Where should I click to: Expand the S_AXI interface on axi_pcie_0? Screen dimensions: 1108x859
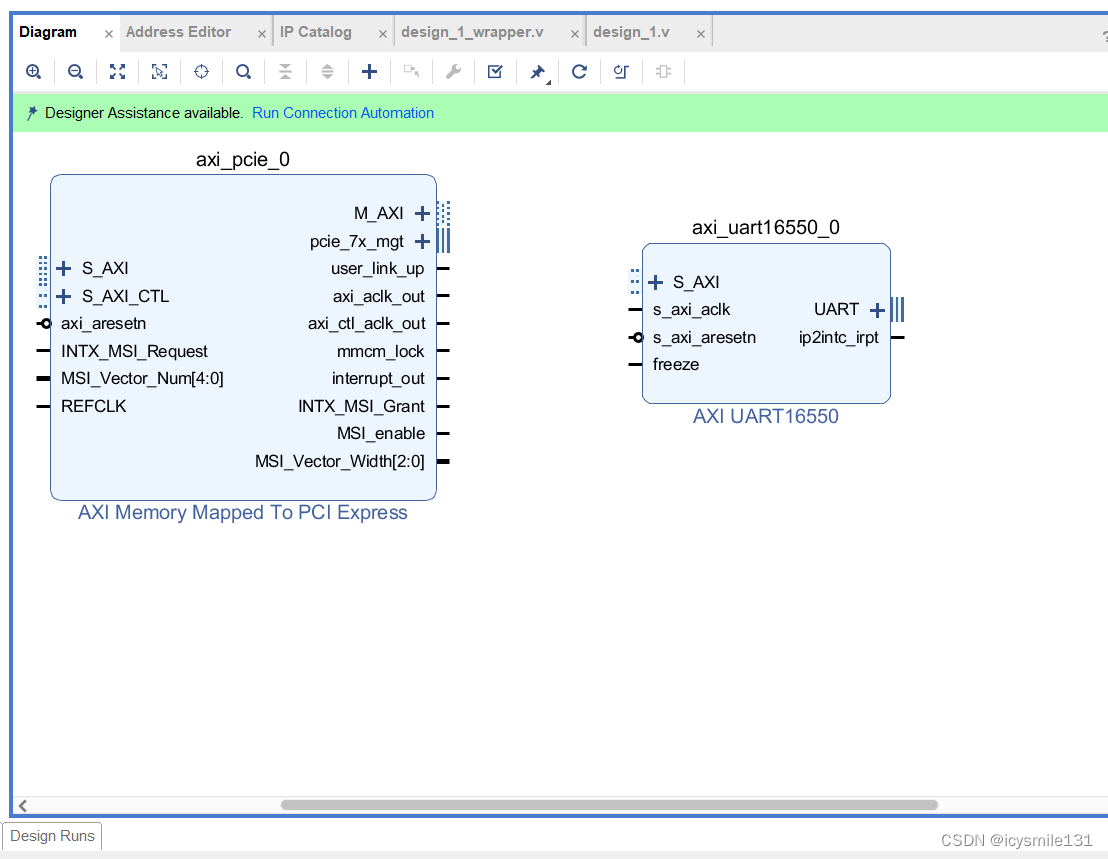pyautogui.click(x=64, y=268)
